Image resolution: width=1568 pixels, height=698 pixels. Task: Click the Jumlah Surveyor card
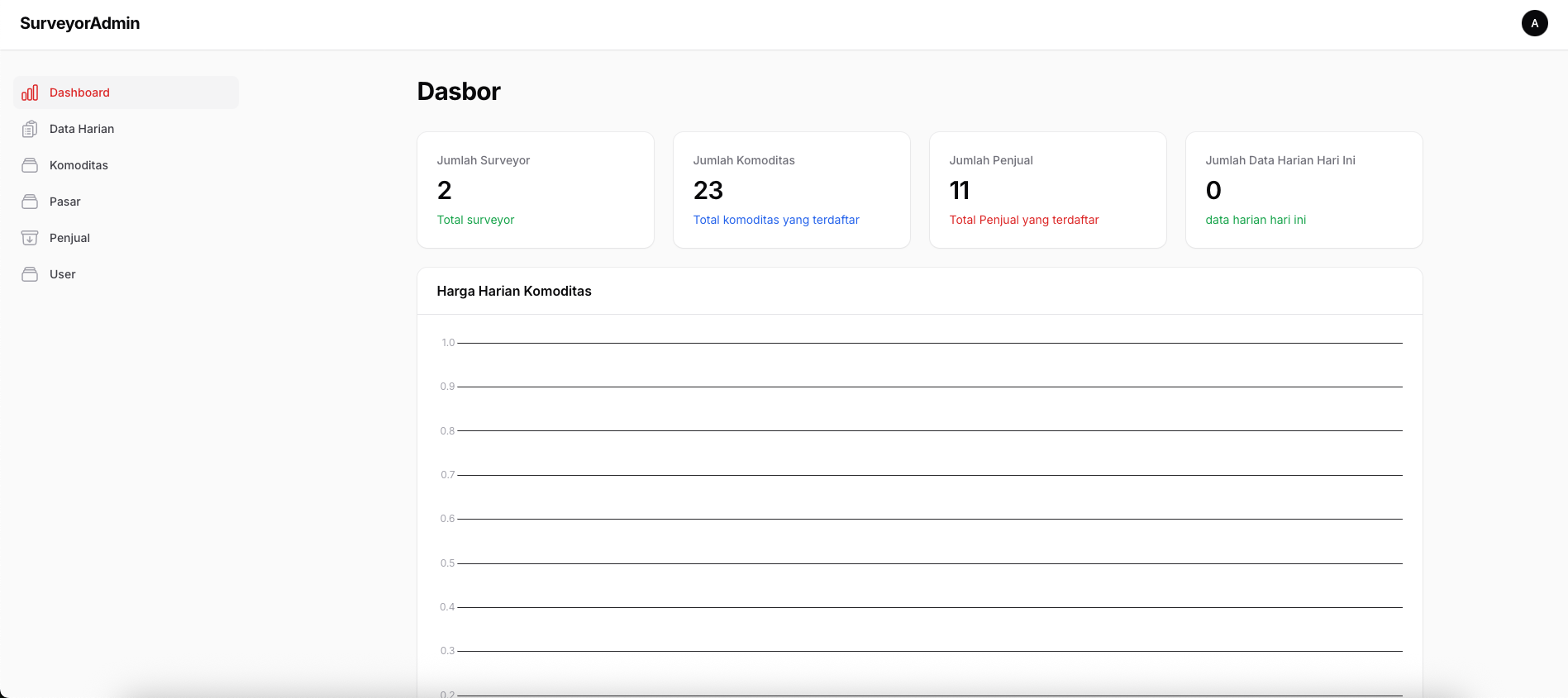535,190
